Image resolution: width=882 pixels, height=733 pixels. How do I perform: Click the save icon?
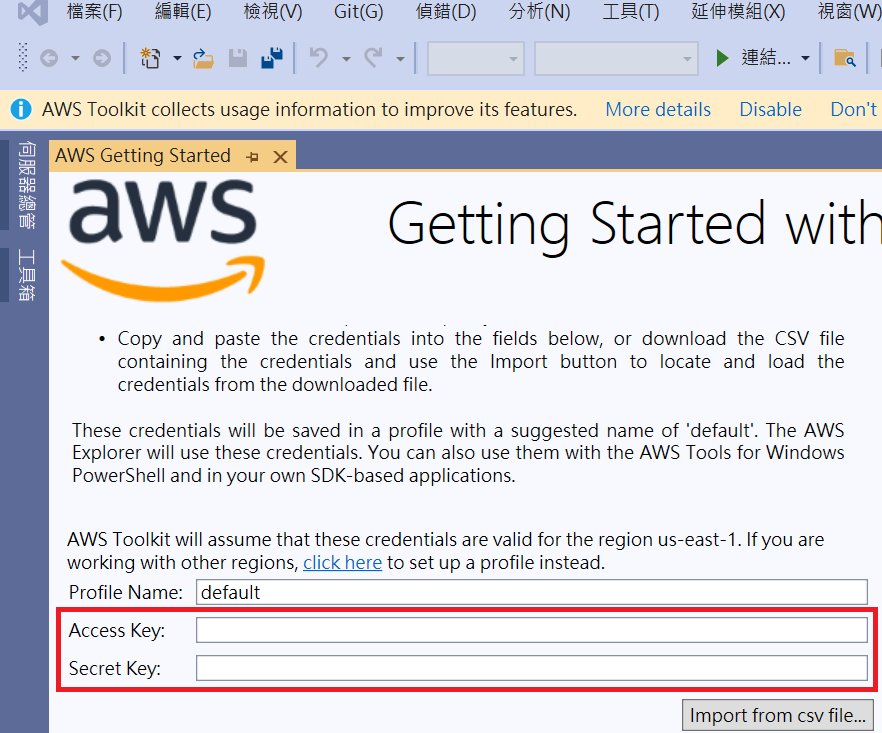coord(238,58)
